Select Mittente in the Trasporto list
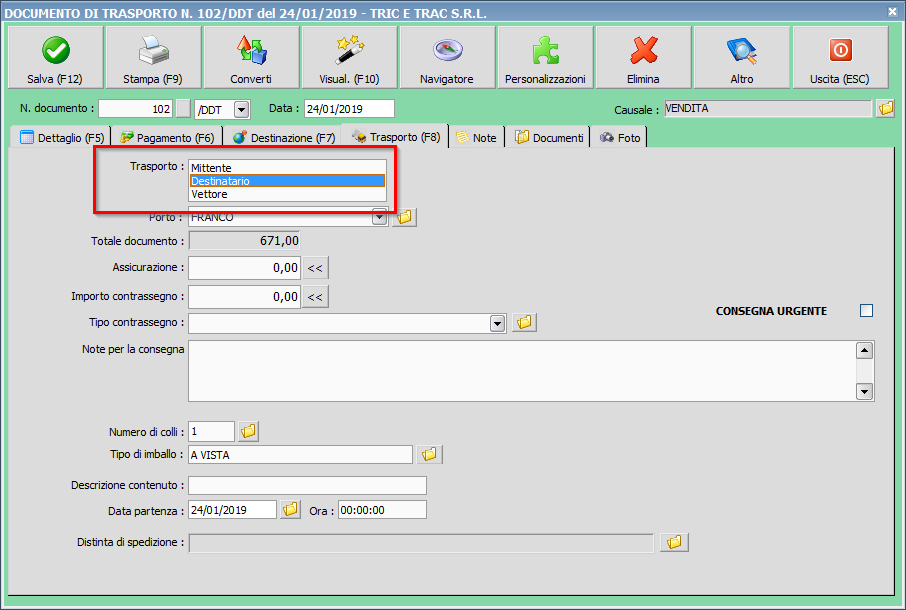This screenshot has width=906, height=610. click(x=287, y=168)
